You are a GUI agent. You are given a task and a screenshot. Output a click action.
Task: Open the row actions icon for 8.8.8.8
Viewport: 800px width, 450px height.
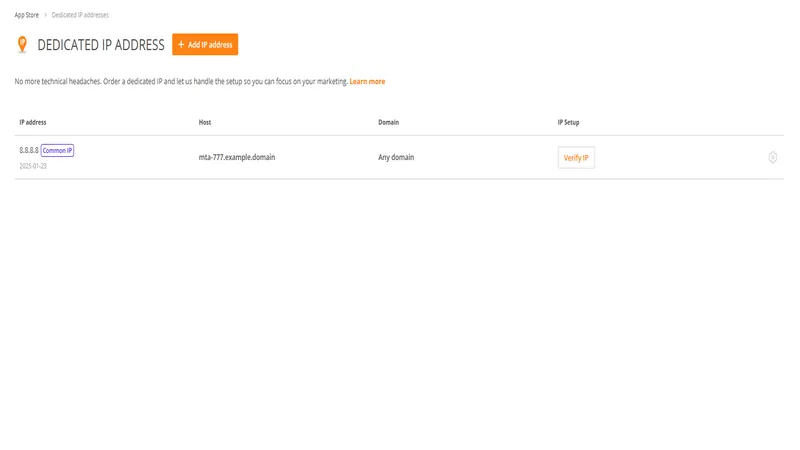pos(773,157)
